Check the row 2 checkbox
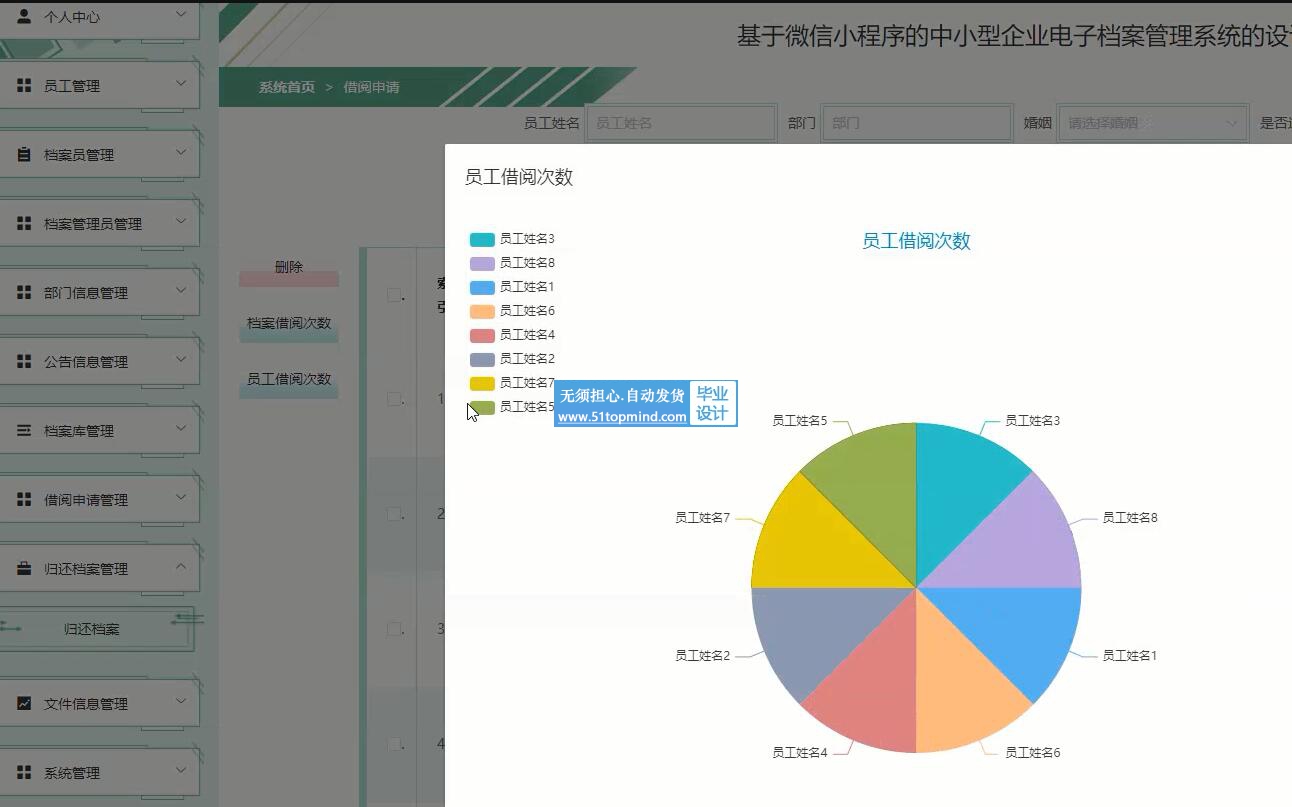Image resolution: width=1292 pixels, height=807 pixels. [394, 514]
